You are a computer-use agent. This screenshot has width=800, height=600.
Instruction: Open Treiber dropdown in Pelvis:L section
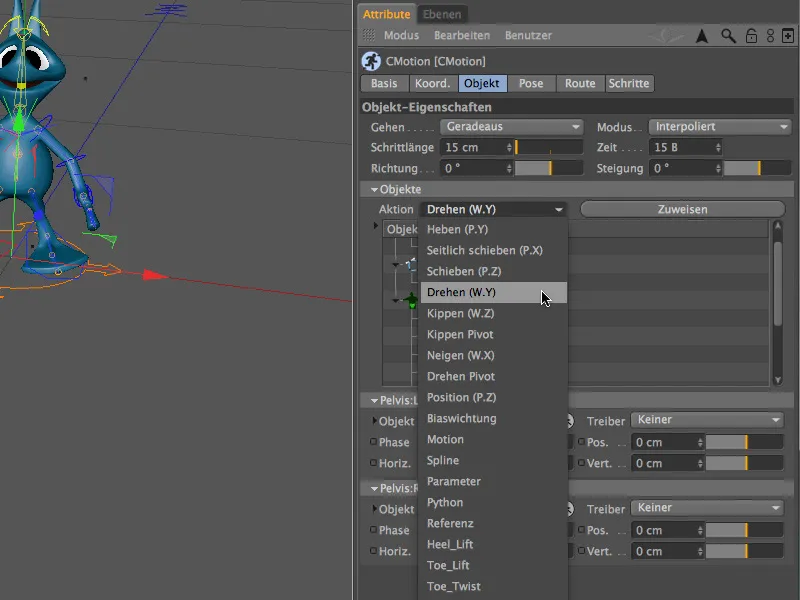[x=707, y=420]
